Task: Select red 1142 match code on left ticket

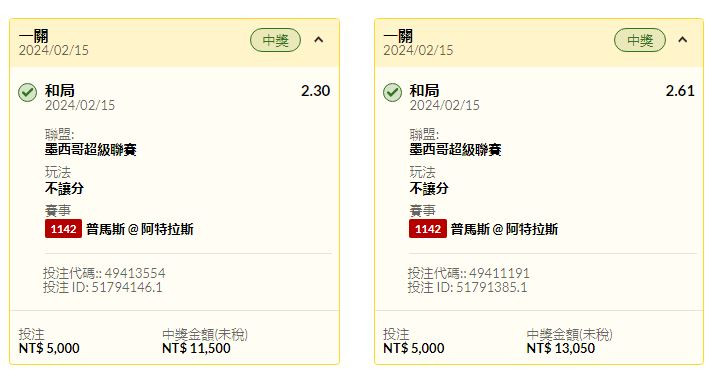Action: click(x=63, y=229)
